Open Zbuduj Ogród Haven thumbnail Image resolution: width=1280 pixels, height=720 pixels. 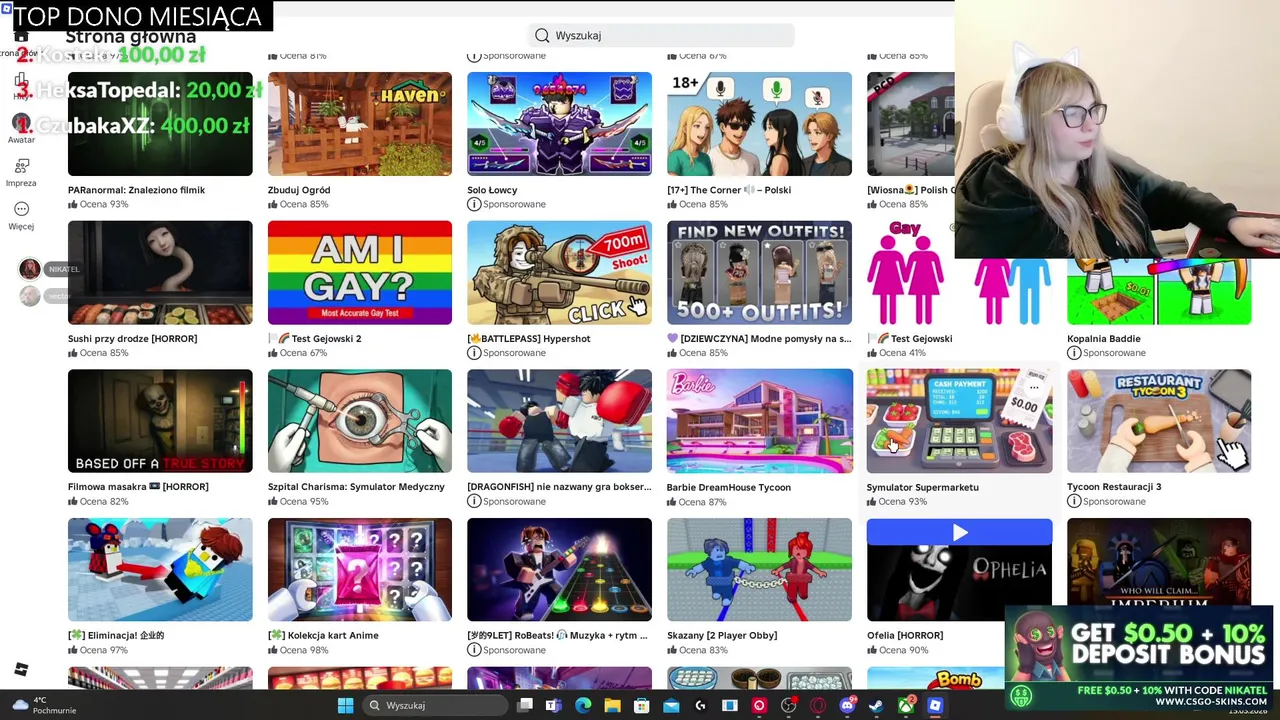[x=360, y=124]
